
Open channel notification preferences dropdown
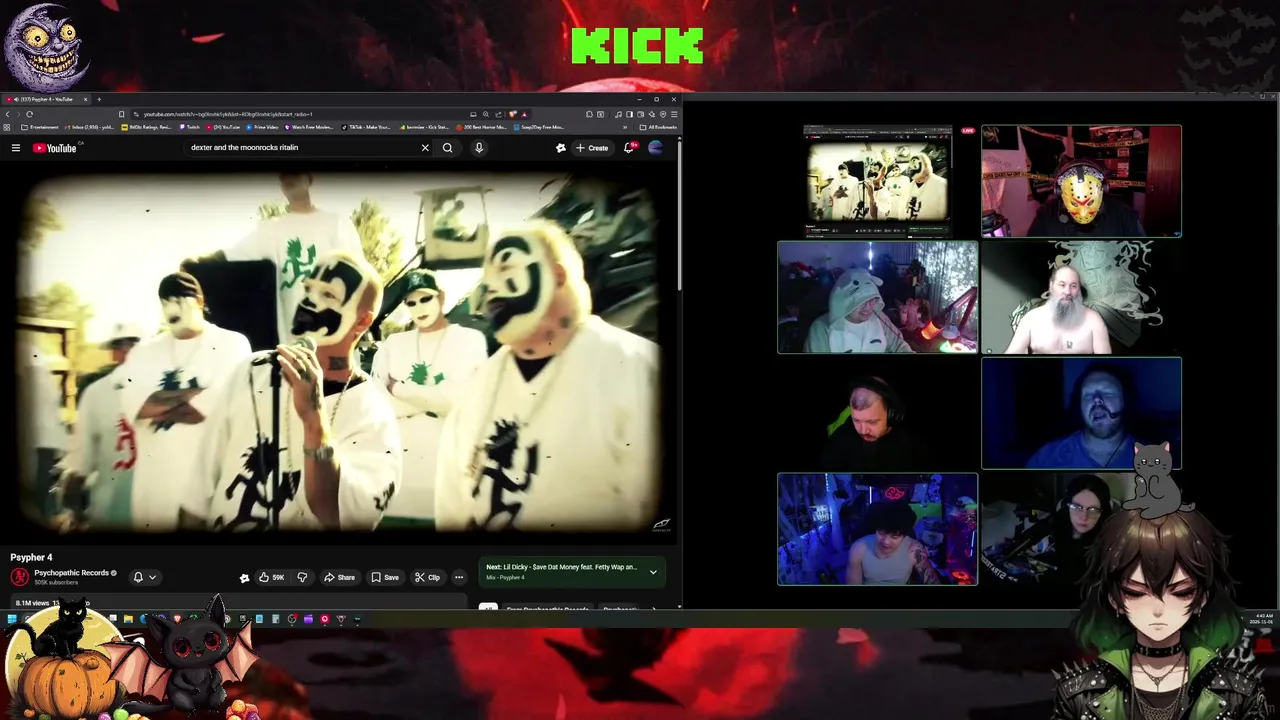pyautogui.click(x=145, y=577)
